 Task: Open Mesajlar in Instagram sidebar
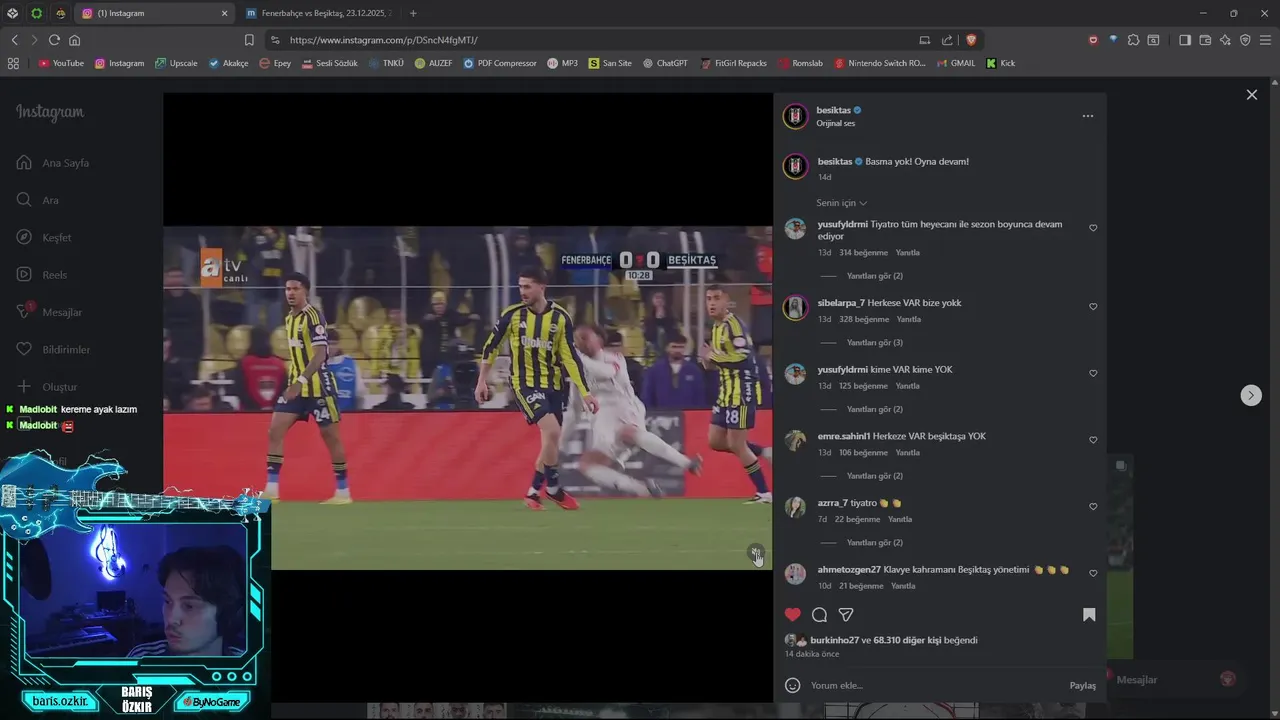(x=49, y=312)
